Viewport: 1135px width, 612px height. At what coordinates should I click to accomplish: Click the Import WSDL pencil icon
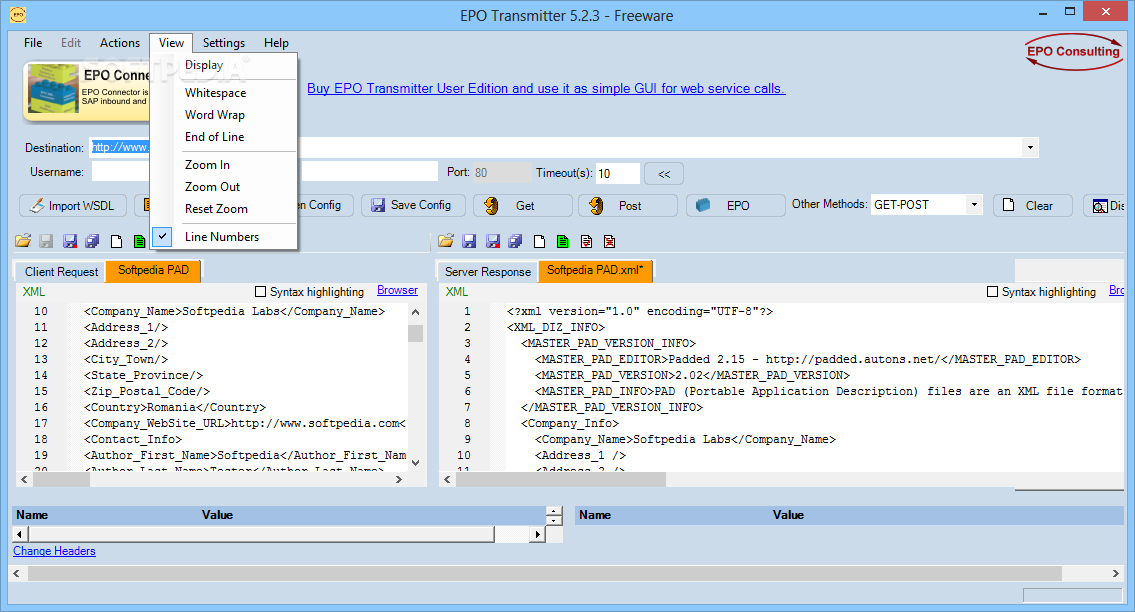(36, 206)
